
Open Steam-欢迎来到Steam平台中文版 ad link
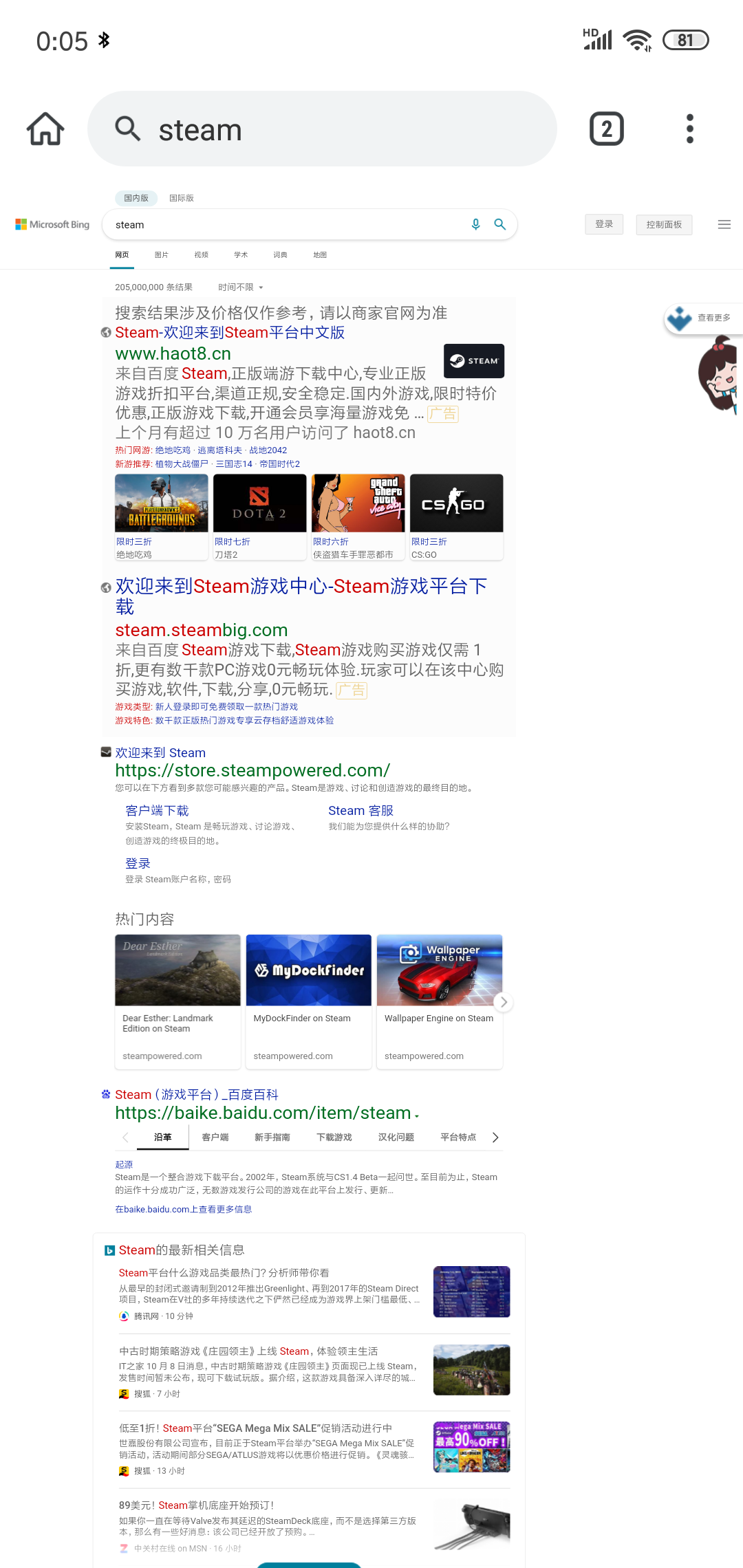[x=230, y=333]
